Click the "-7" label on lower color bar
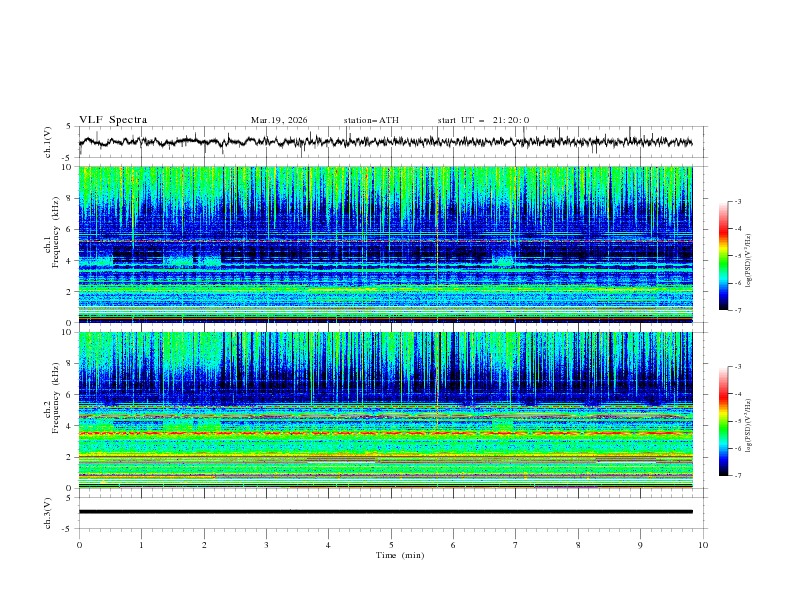This screenshot has height=612, width=792. click(x=737, y=476)
